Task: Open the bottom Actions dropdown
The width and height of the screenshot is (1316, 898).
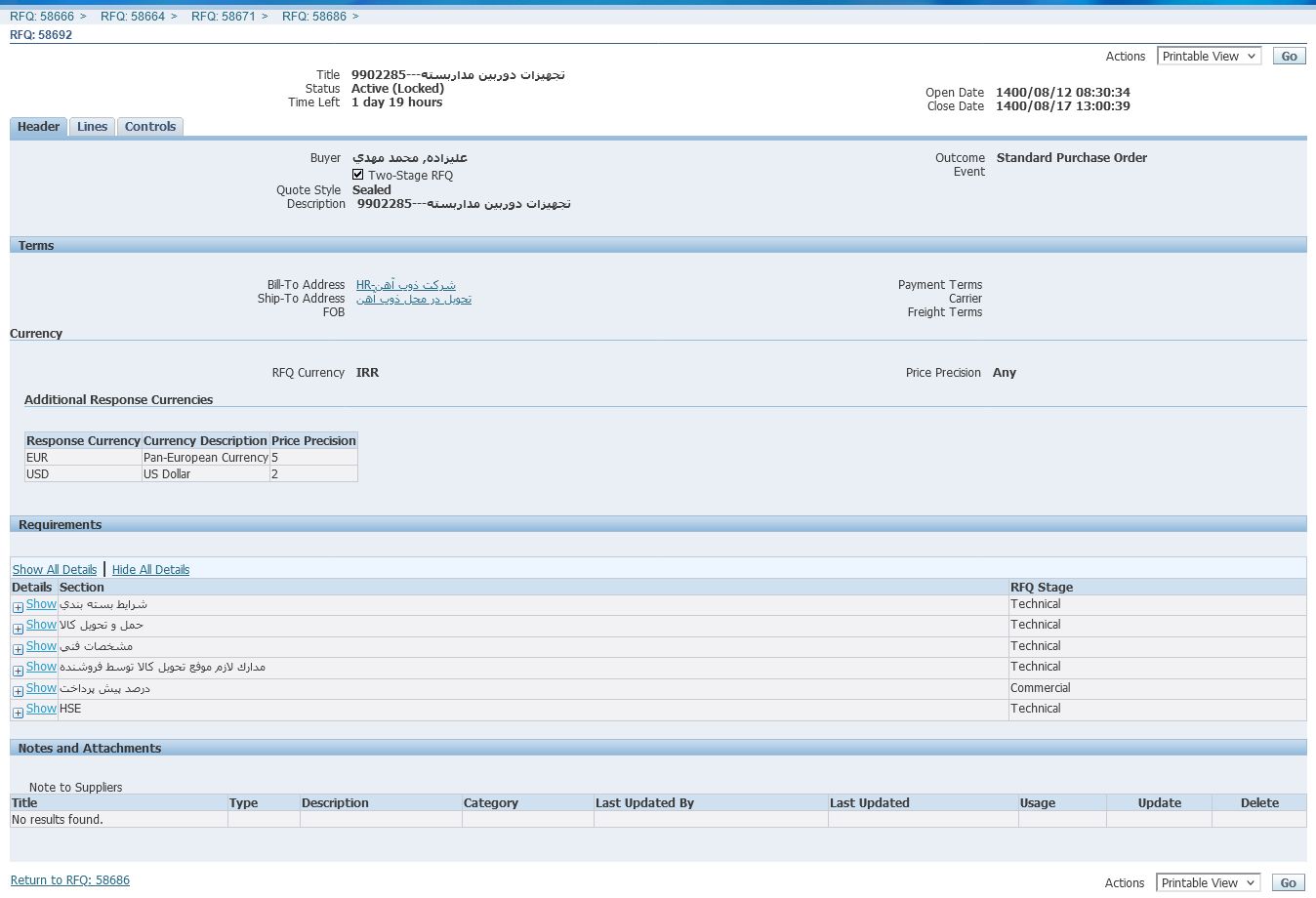Action: coord(1209,882)
